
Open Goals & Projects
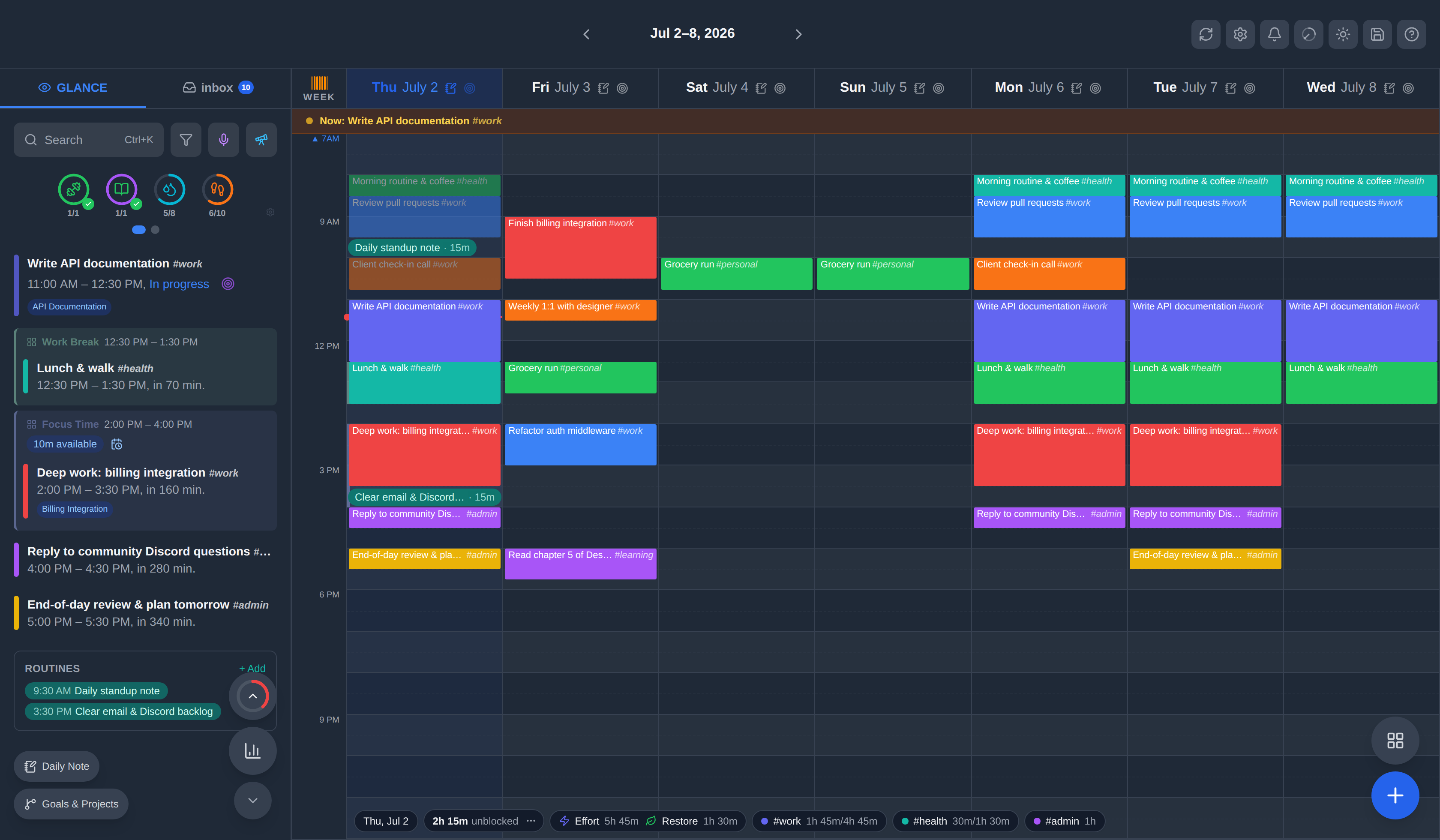click(x=72, y=804)
